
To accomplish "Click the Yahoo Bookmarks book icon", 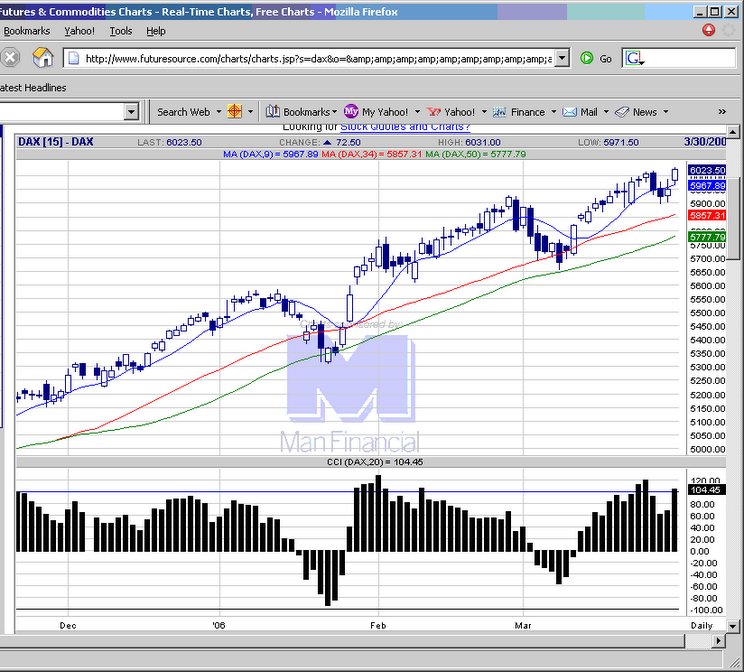I will pos(272,112).
